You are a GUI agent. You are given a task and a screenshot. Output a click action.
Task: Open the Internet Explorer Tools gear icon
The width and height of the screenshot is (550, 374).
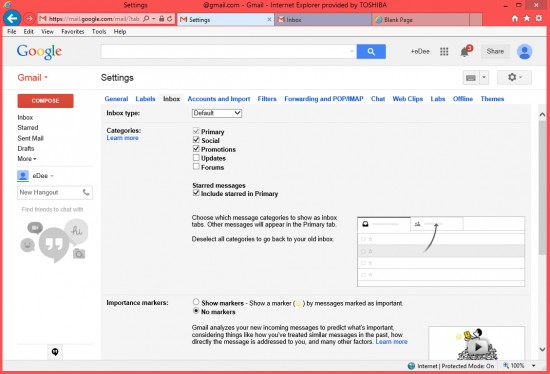pyautogui.click(x=539, y=18)
